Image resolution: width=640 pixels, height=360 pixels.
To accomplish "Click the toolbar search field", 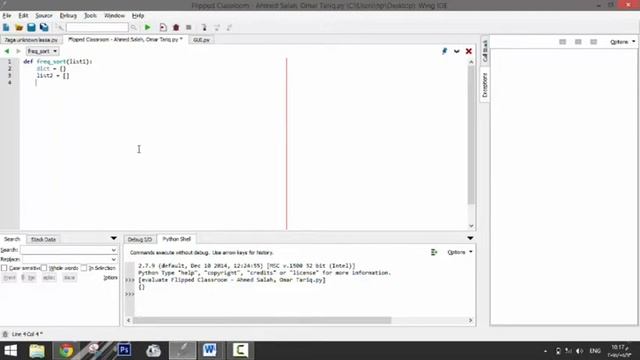I will point(97,27).
